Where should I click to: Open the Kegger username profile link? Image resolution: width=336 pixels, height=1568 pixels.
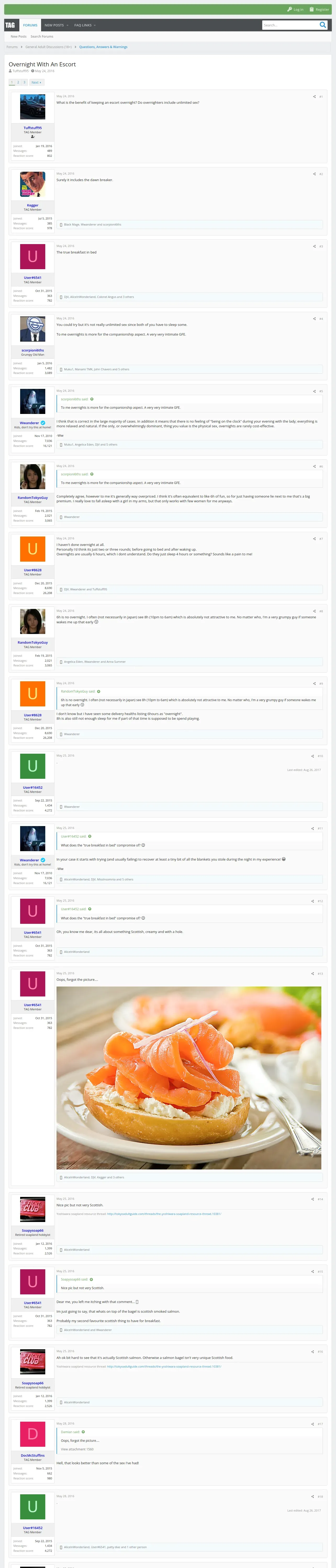coord(33,205)
